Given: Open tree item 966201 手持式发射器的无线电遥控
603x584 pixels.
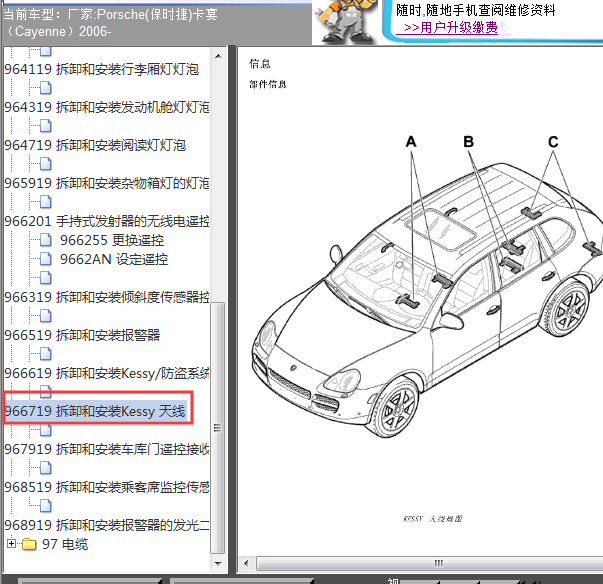Looking at the screenshot, I should [107, 221].
